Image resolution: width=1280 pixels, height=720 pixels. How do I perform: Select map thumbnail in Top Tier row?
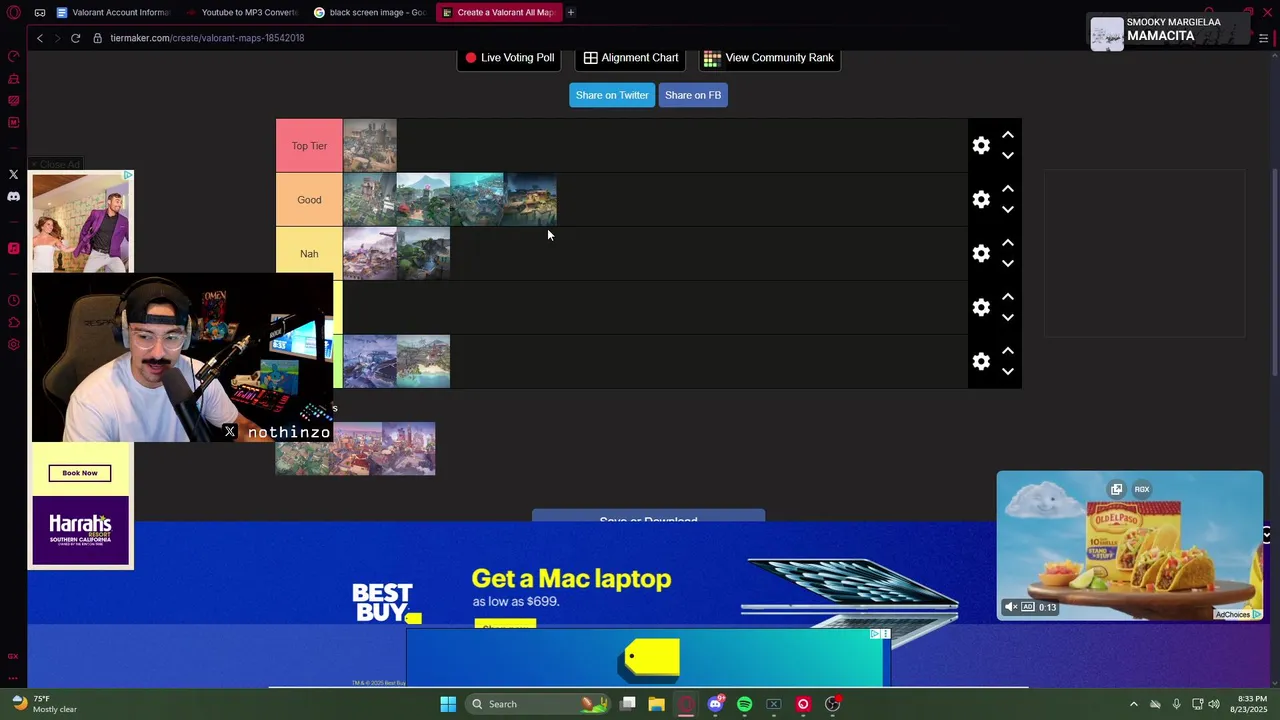pyautogui.click(x=370, y=146)
